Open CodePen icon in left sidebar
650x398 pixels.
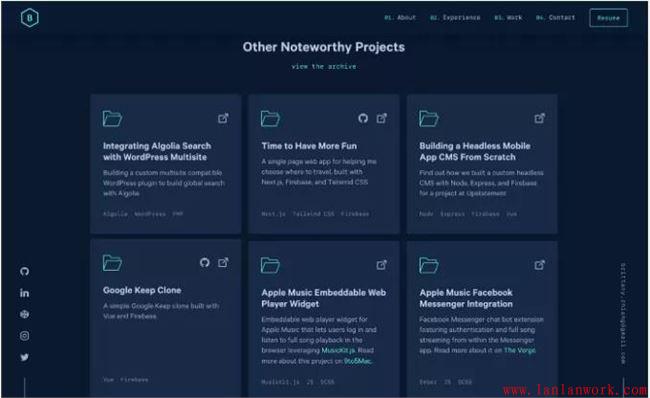tap(24, 314)
